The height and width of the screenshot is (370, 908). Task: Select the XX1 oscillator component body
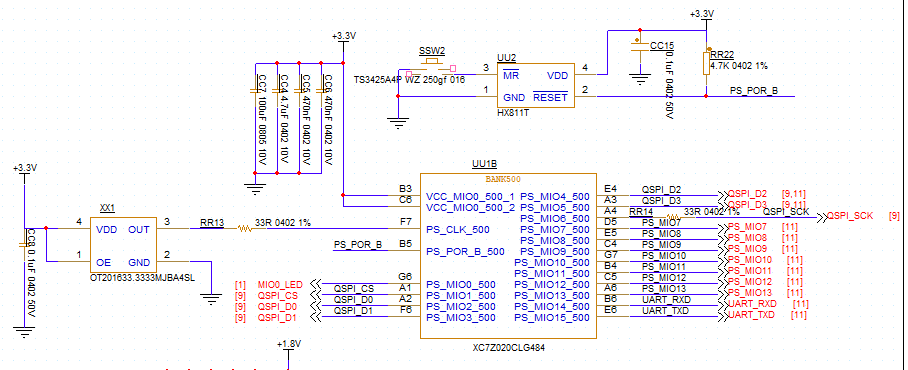coord(123,245)
